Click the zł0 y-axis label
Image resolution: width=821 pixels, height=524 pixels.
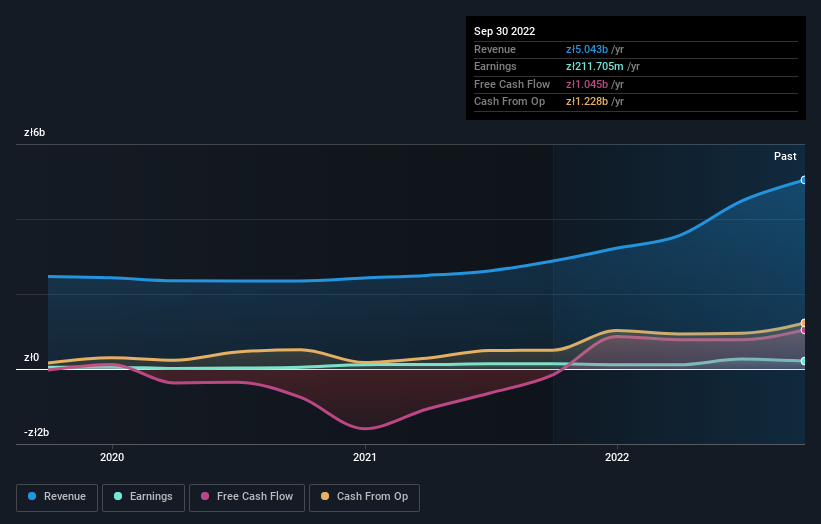pos(31,358)
